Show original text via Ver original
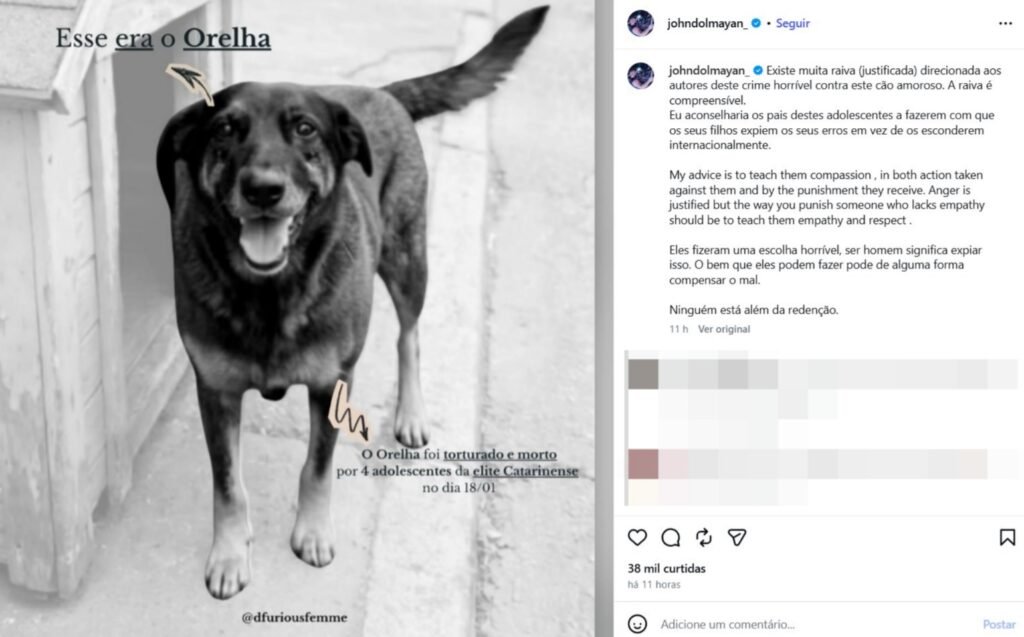This screenshot has width=1024, height=637. [724, 329]
